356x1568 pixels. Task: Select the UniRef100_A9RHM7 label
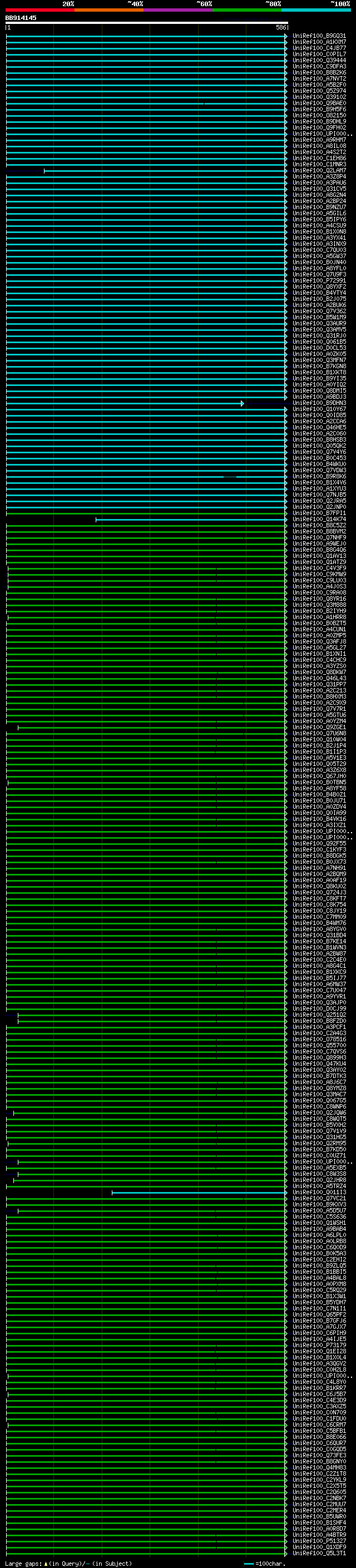319,140
